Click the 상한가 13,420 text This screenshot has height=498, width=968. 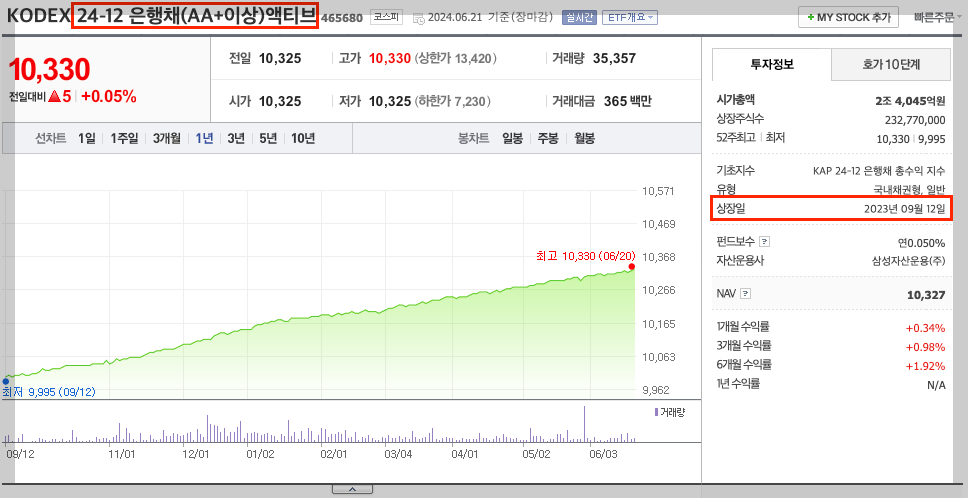(456, 59)
